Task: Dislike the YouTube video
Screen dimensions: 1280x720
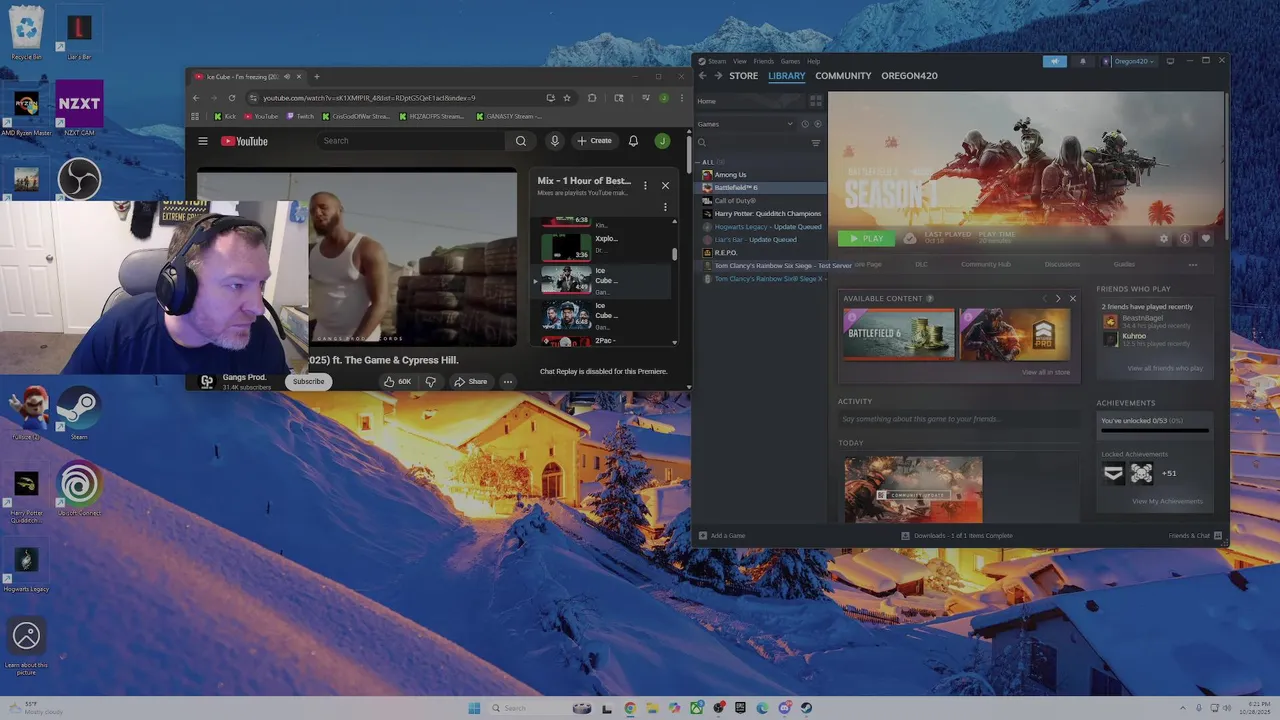Action: point(431,381)
